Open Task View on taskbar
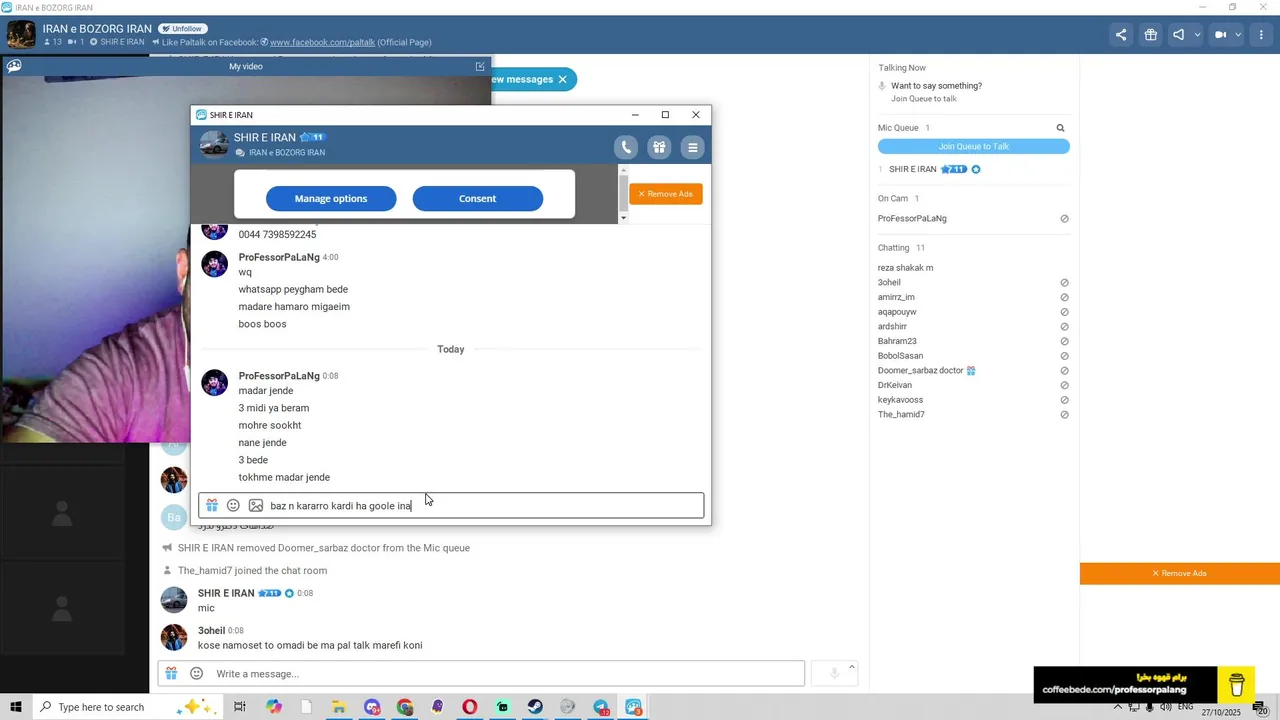The height and width of the screenshot is (720, 1280). [240, 707]
